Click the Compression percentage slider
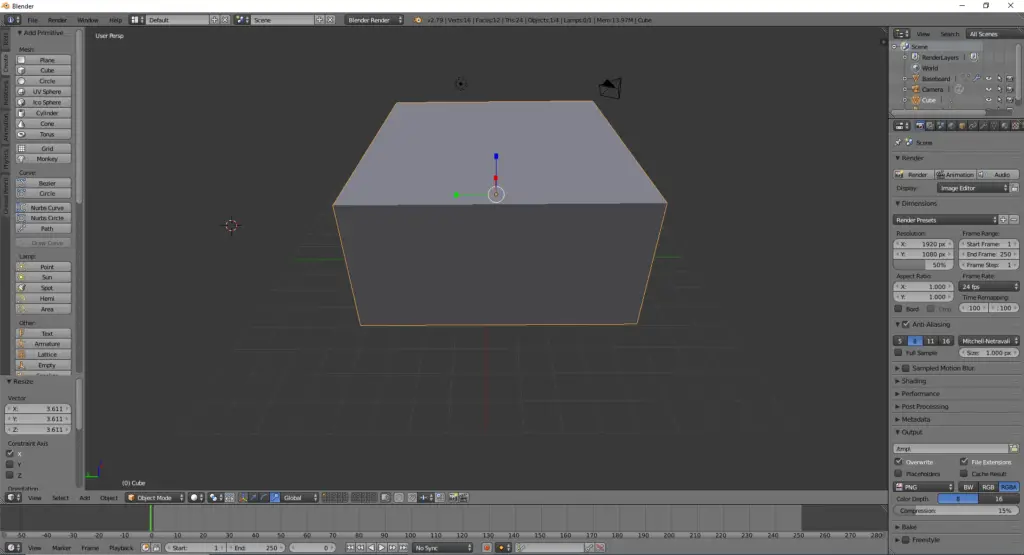The image size is (1024, 555). (x=955, y=511)
